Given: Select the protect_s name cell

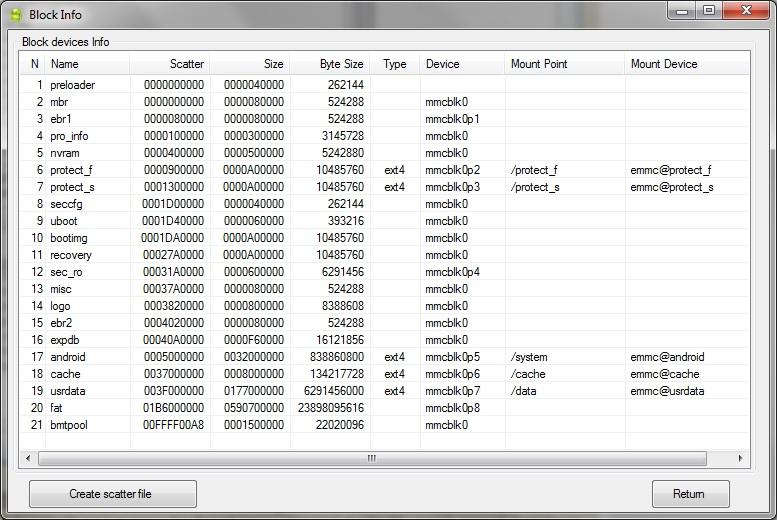Looking at the screenshot, I should (72, 187).
